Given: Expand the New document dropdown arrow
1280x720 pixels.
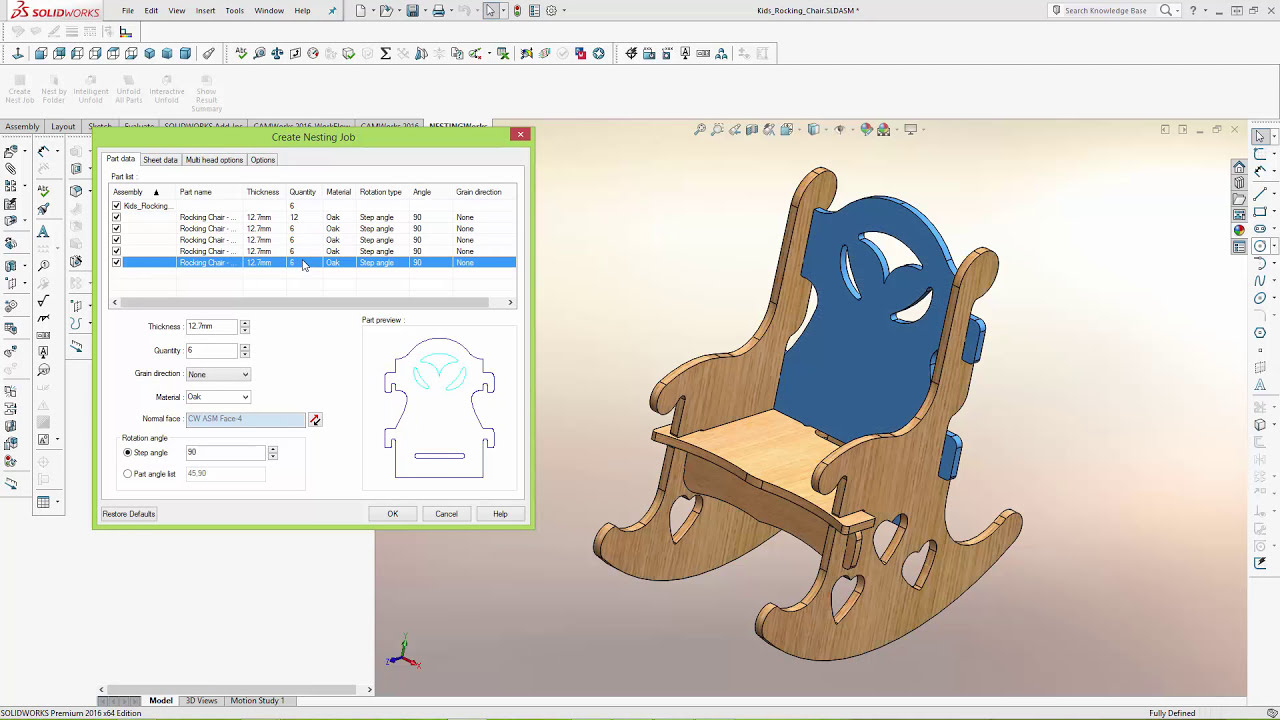Looking at the screenshot, I should pos(373,11).
